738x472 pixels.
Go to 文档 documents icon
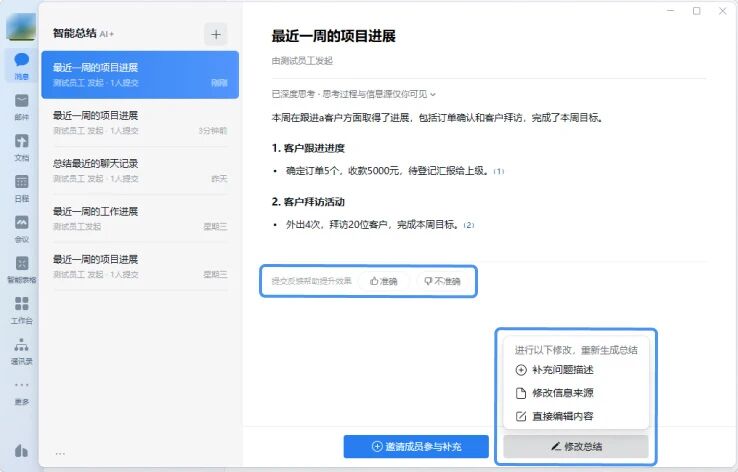[x=21, y=146]
